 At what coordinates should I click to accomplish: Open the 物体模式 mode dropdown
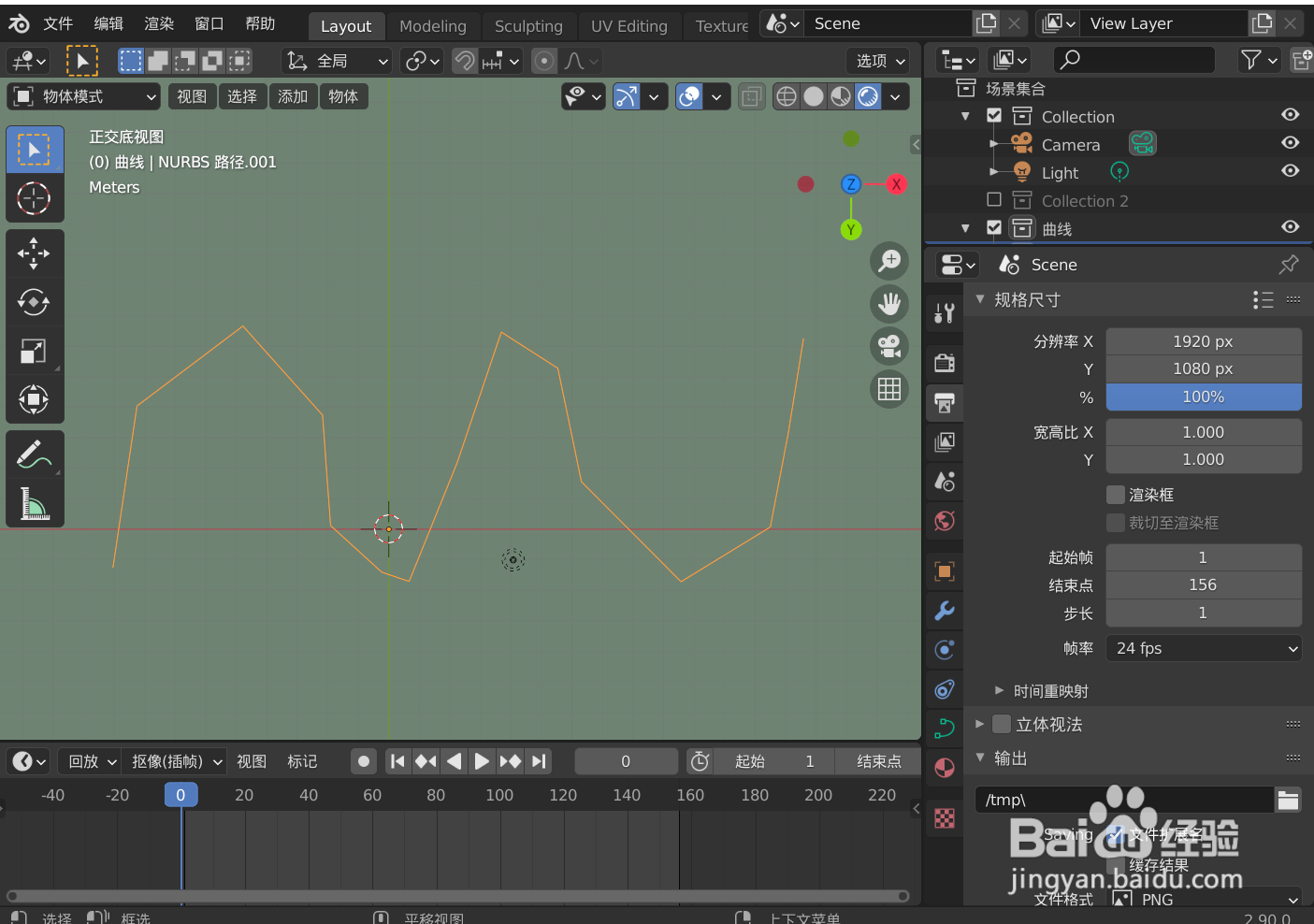[x=82, y=95]
